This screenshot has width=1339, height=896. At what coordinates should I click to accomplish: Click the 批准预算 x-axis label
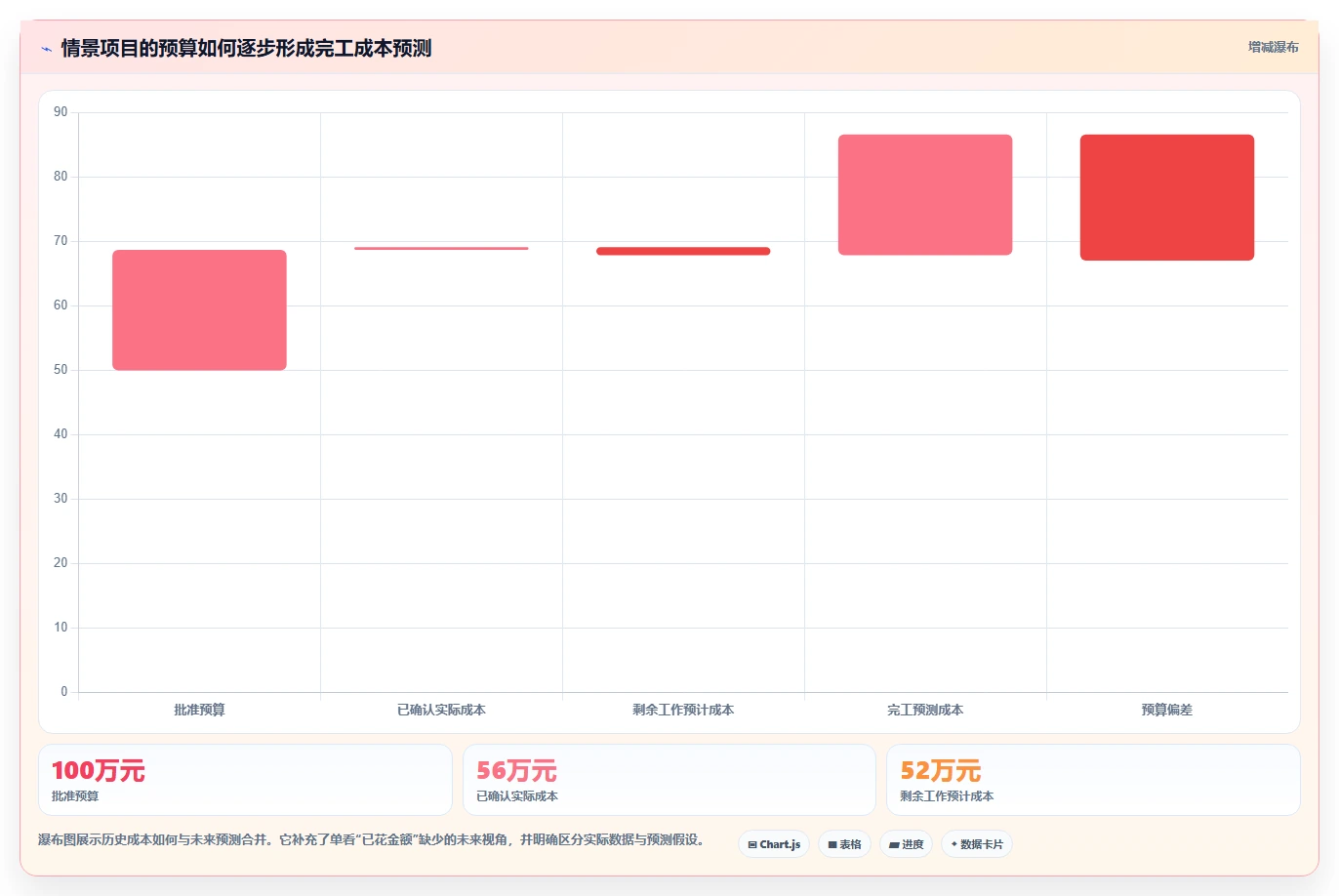[x=199, y=710]
